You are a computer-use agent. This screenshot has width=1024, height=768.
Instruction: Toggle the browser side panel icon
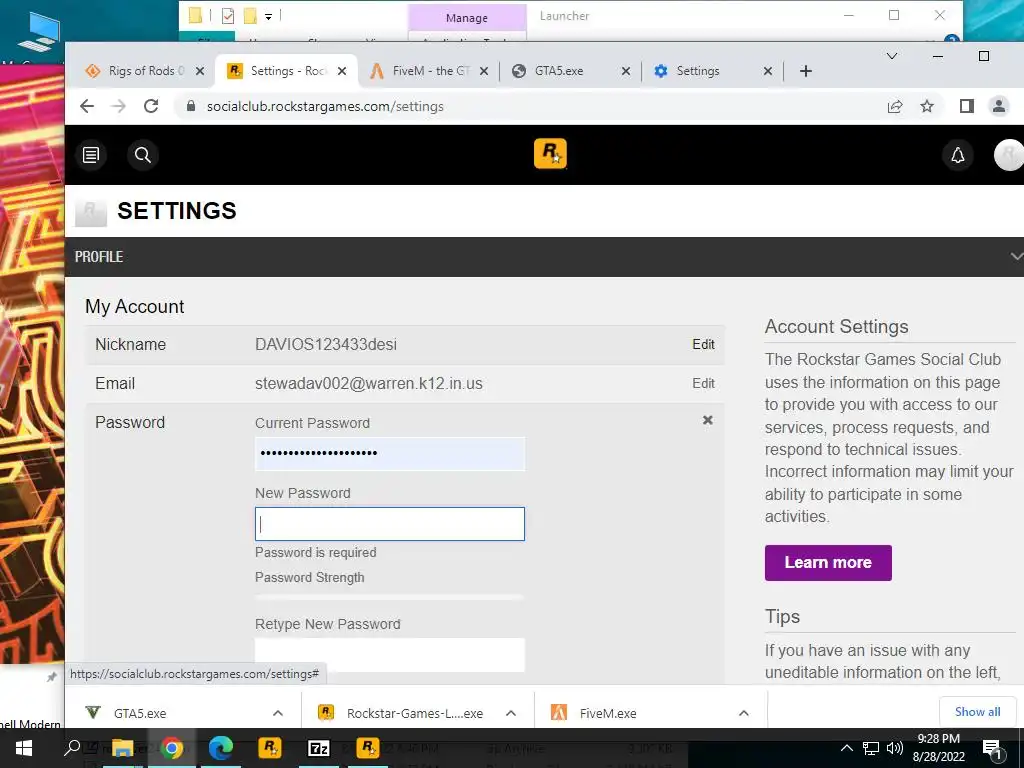point(967,106)
